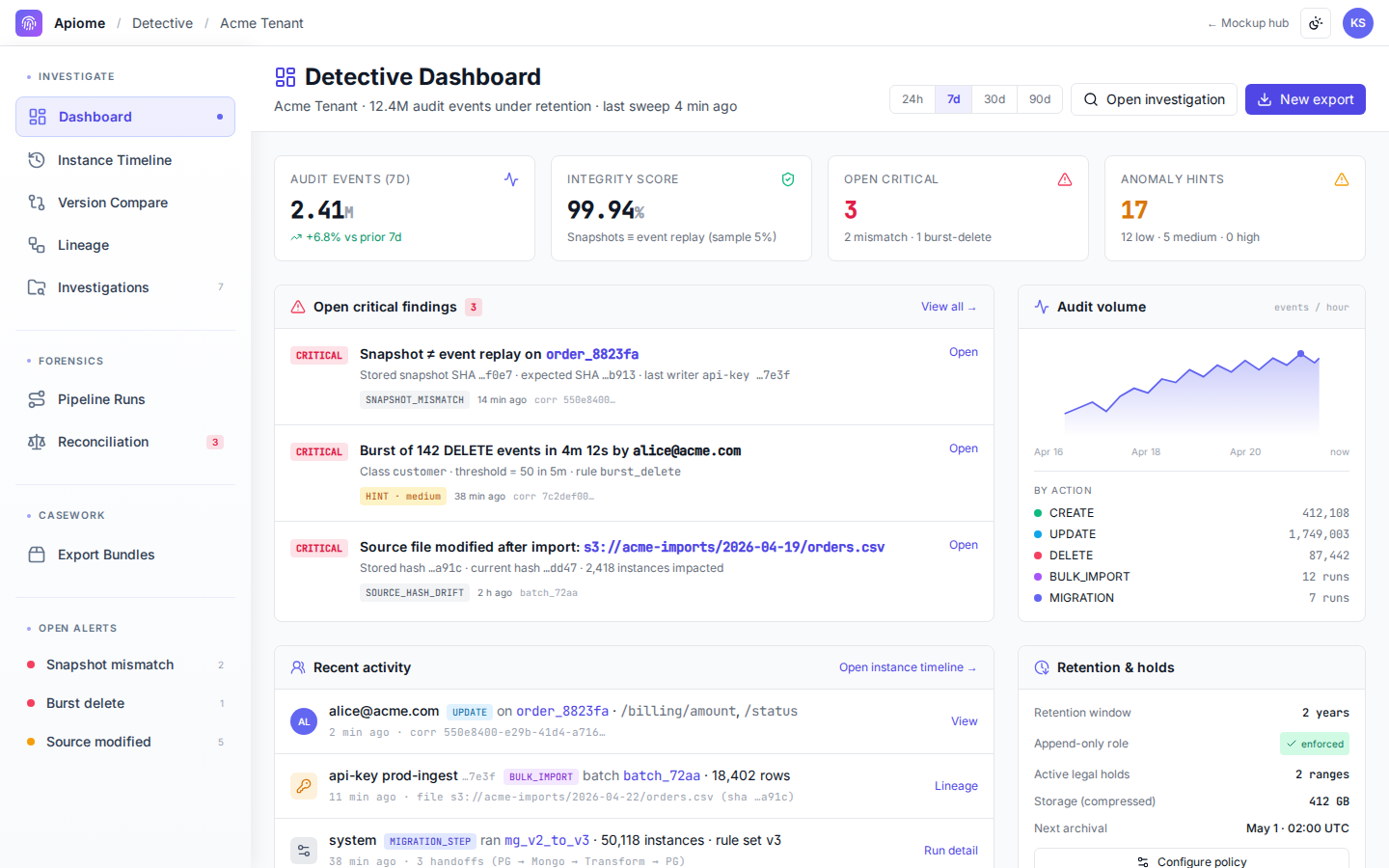Screen dimensions: 1389x868
Task: Go to Instance Timeline
Action: [x=125, y=160]
